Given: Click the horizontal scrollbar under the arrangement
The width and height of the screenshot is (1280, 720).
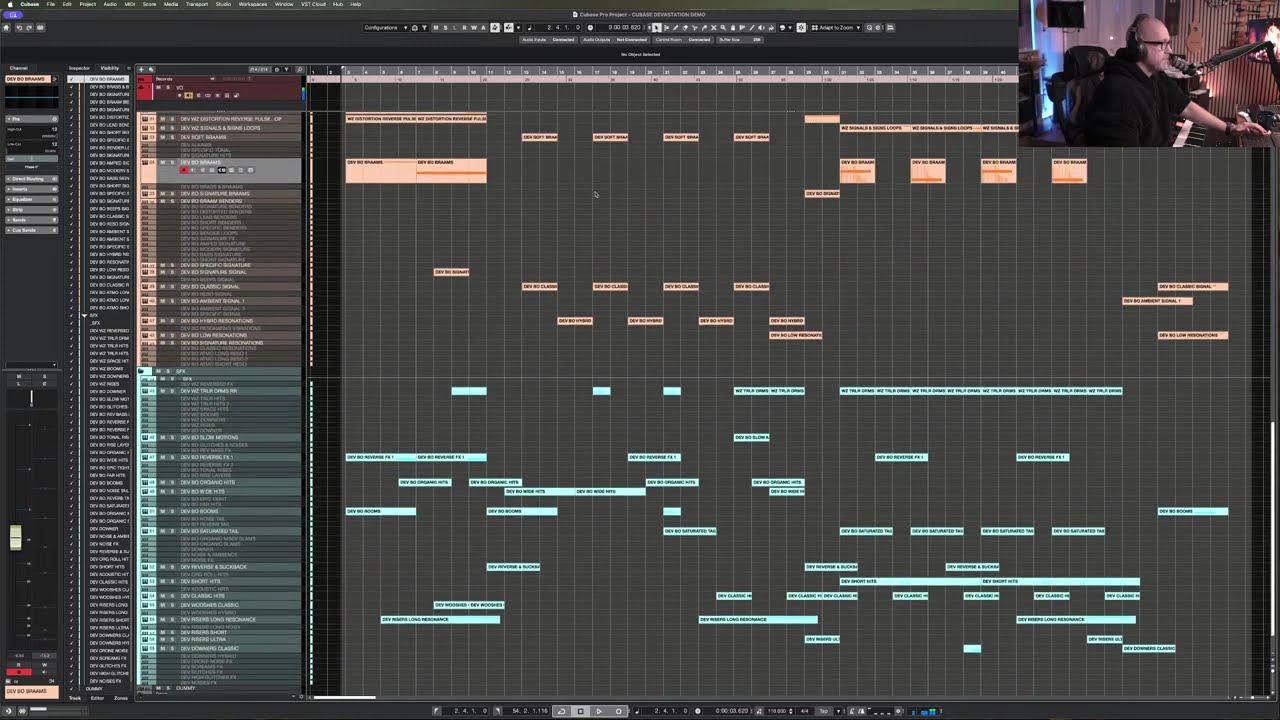Looking at the screenshot, I should pyautogui.click(x=343, y=698).
